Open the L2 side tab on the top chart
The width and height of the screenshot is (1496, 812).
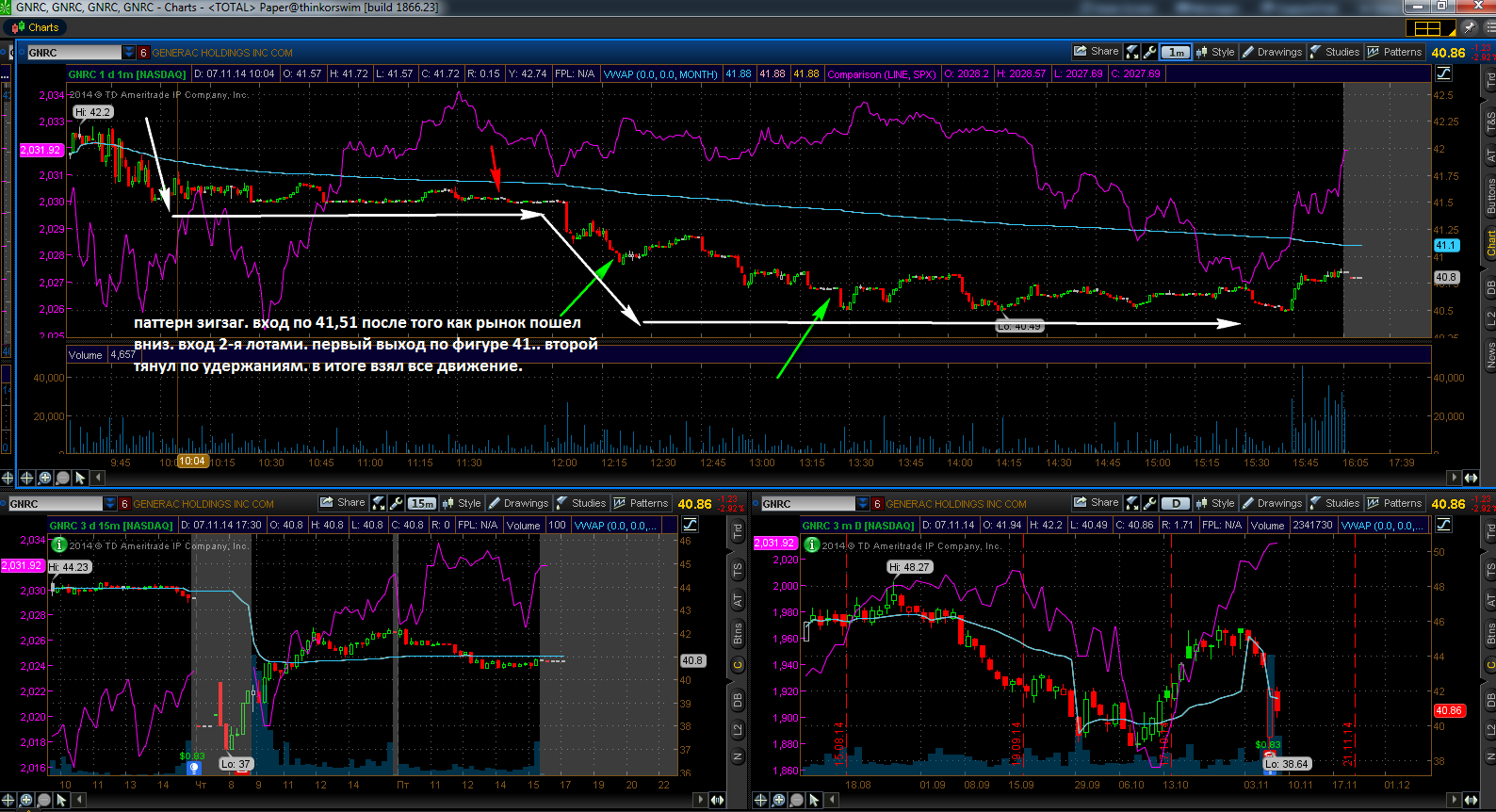pos(1490,318)
